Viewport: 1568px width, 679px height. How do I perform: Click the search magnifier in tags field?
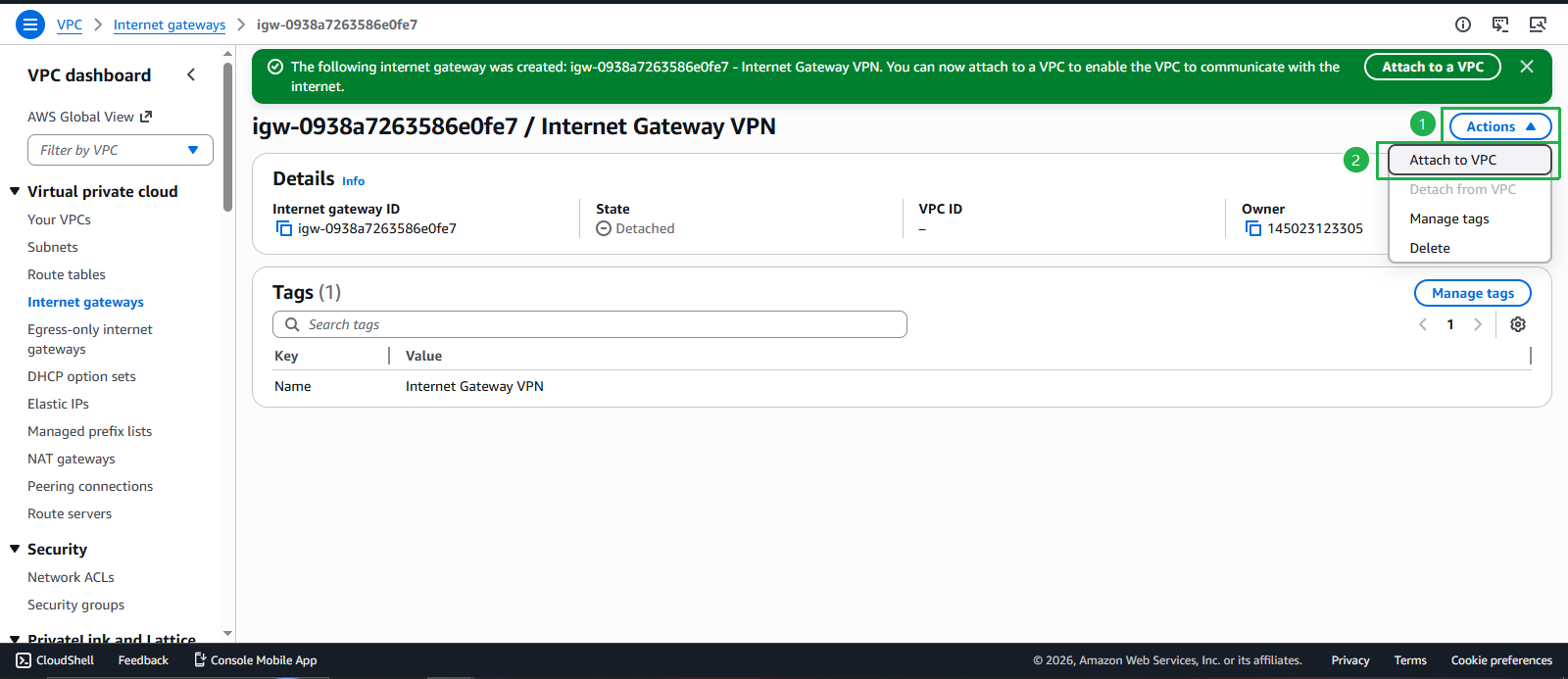click(x=292, y=324)
